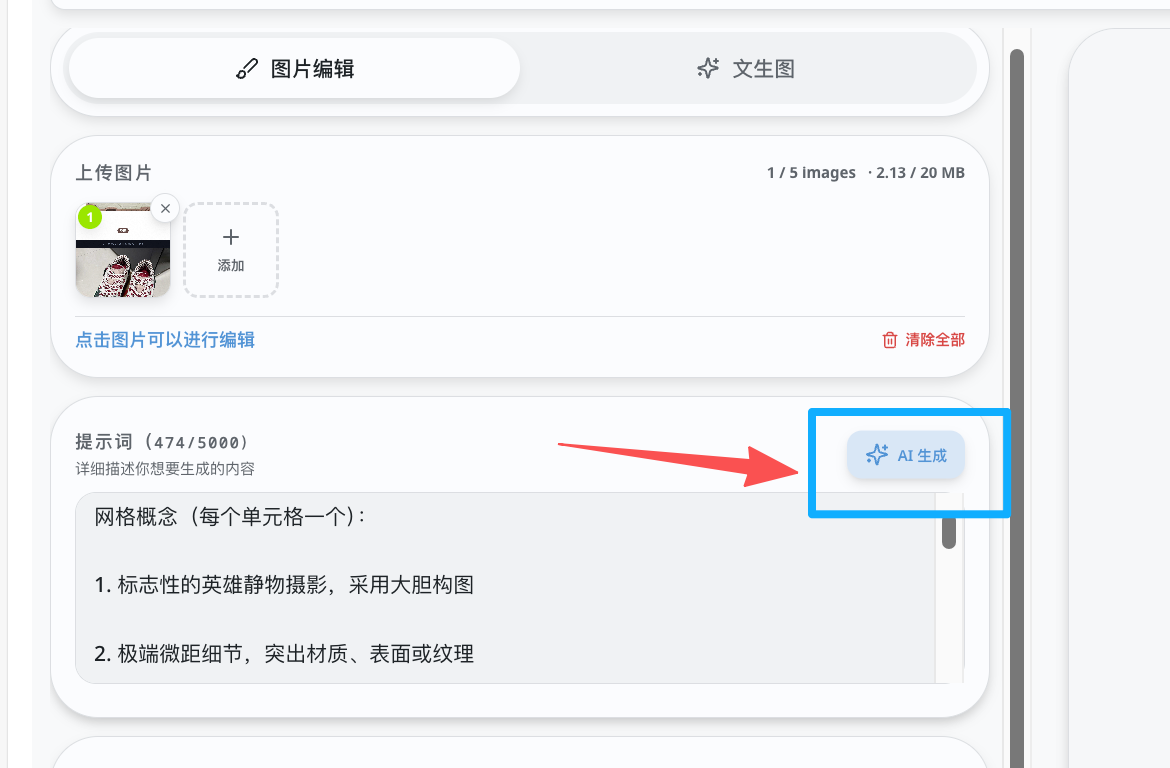Place cursor in 网格概念 prompt line
Image resolution: width=1170 pixels, height=768 pixels.
pyautogui.click(x=230, y=517)
